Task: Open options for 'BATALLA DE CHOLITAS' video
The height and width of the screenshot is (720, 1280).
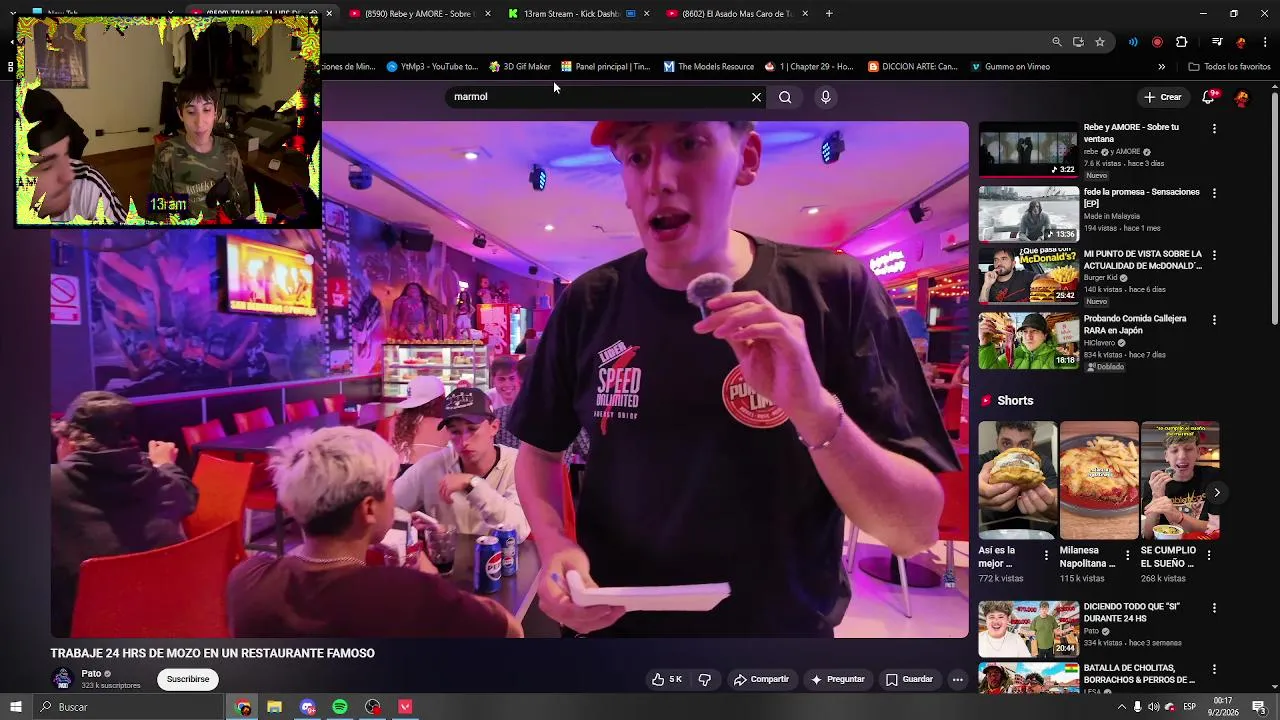Action: [x=1214, y=669]
